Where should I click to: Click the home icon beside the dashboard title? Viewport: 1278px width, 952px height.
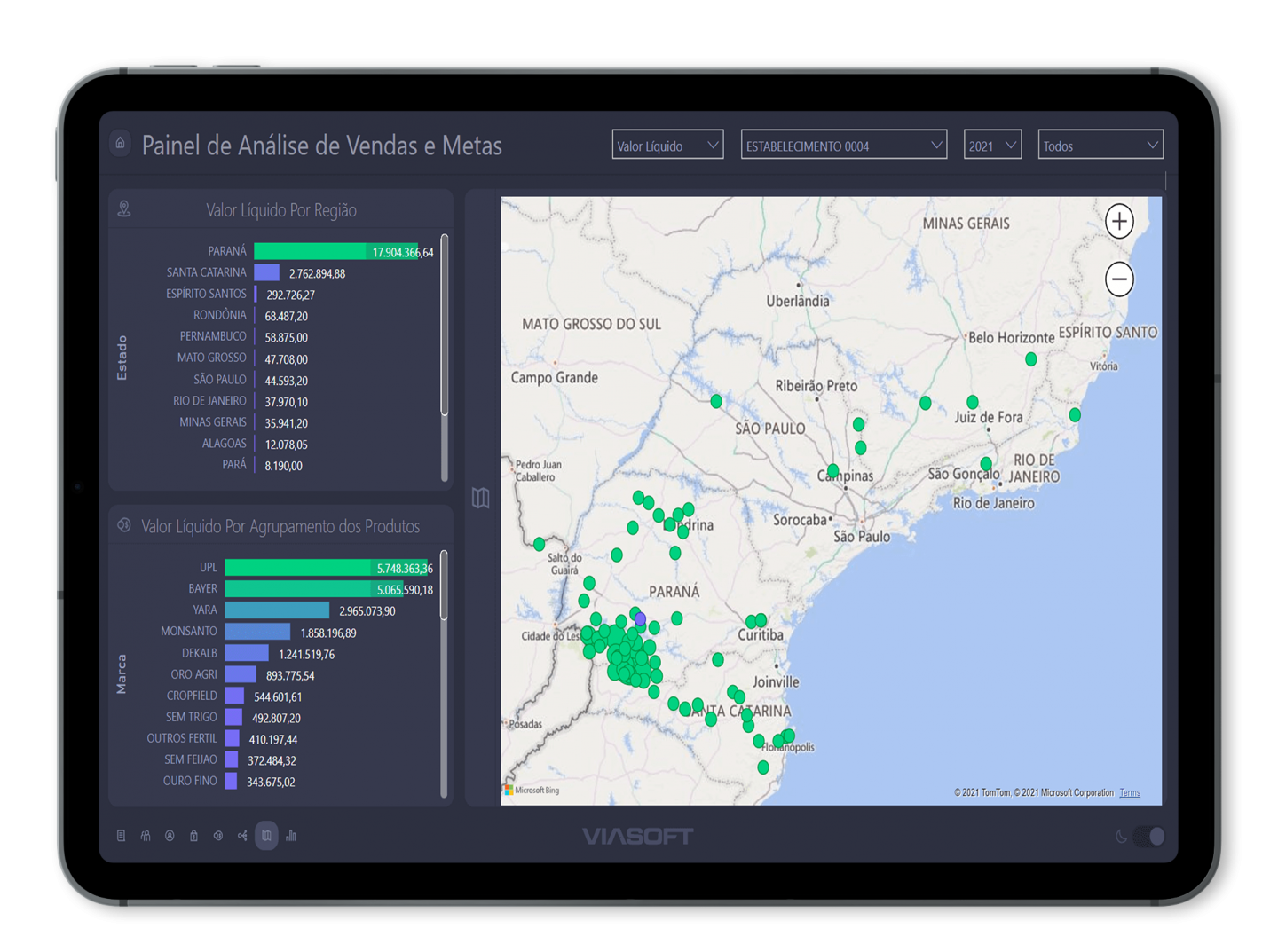pyautogui.click(x=121, y=143)
